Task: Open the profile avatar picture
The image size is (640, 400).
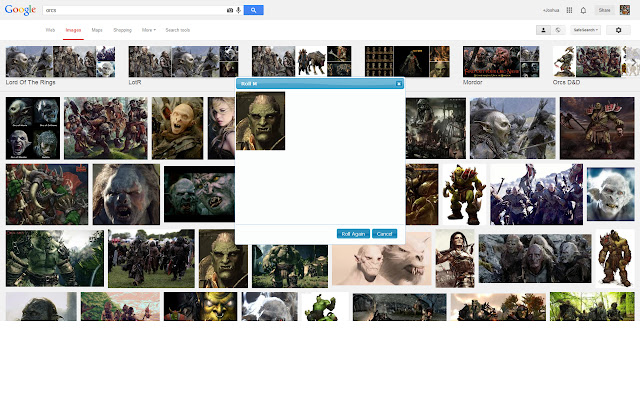Action: (x=624, y=10)
